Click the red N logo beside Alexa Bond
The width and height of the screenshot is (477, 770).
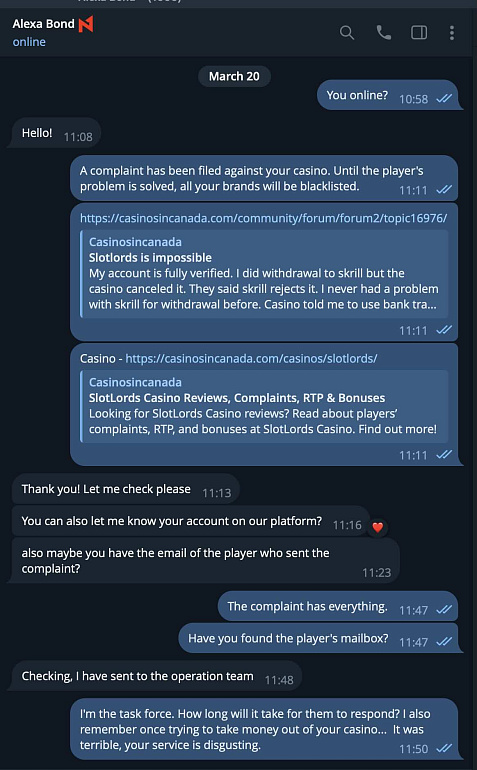pos(86,24)
